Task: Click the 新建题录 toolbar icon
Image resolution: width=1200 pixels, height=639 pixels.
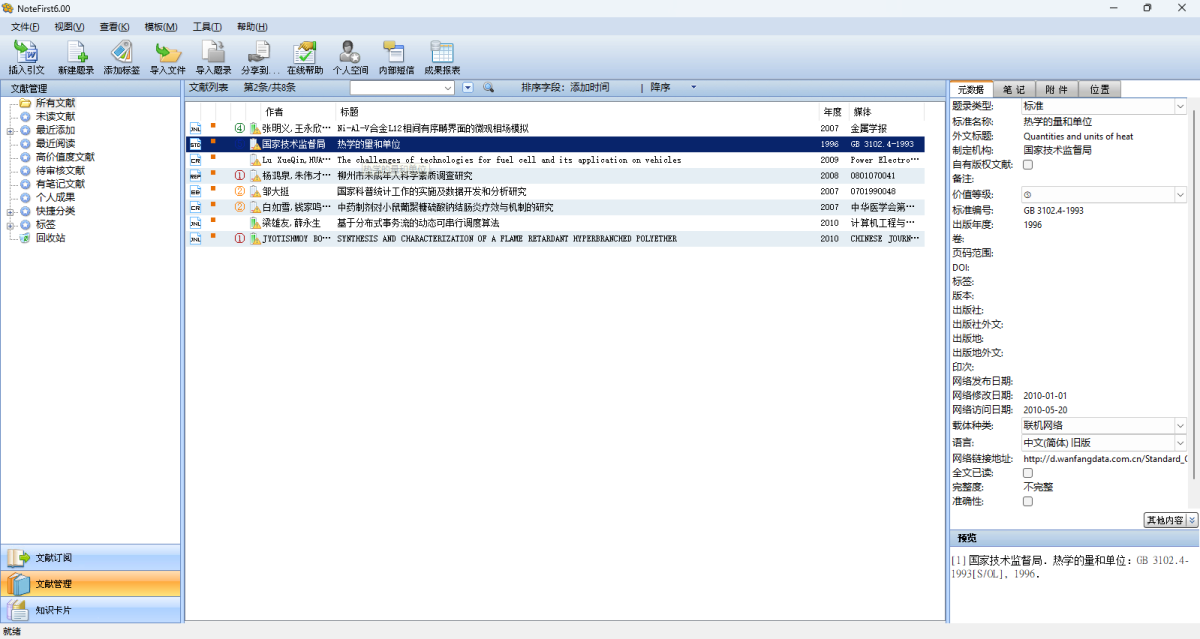Action: coord(76,53)
